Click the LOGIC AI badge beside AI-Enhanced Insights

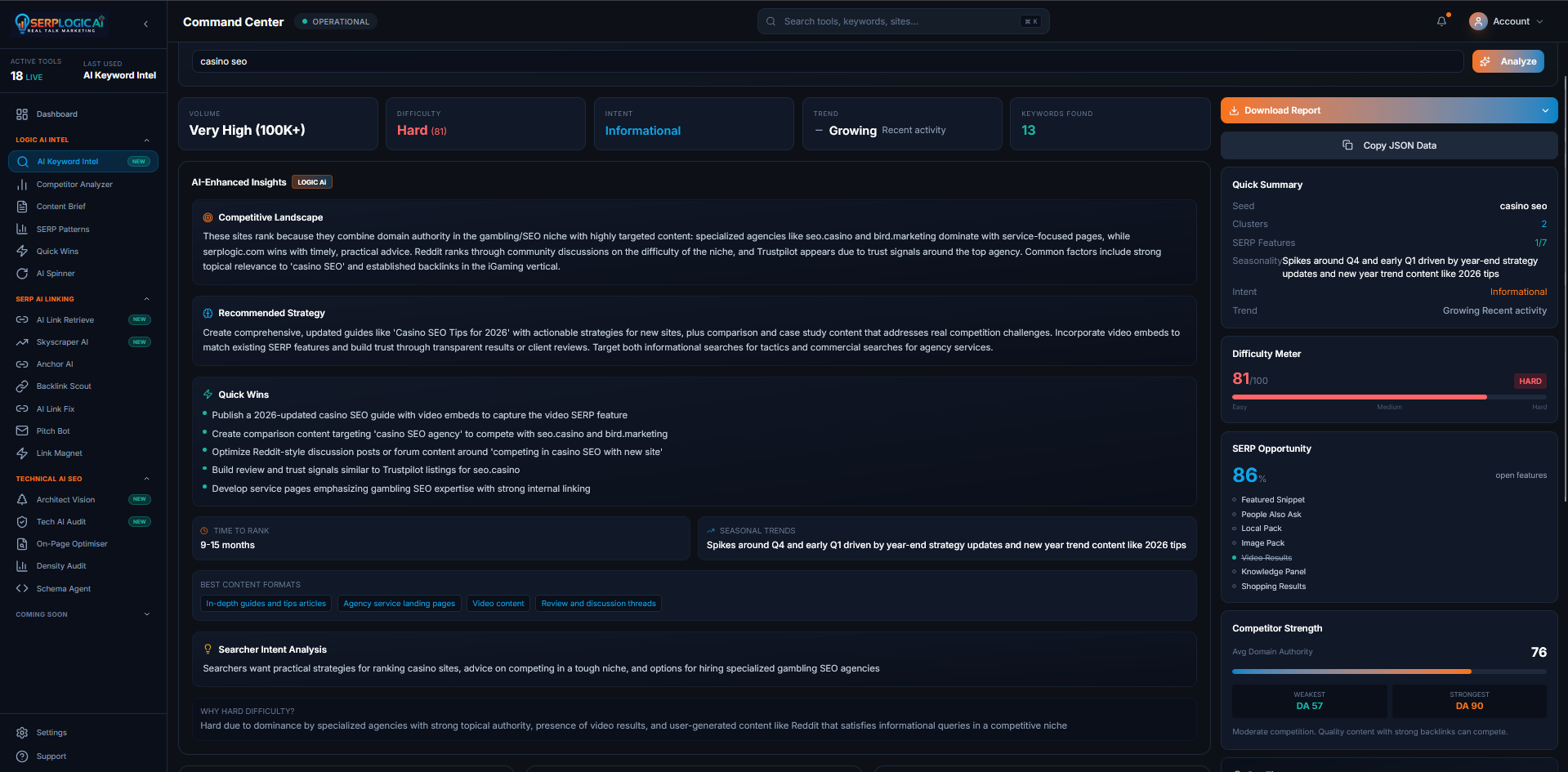click(x=312, y=182)
